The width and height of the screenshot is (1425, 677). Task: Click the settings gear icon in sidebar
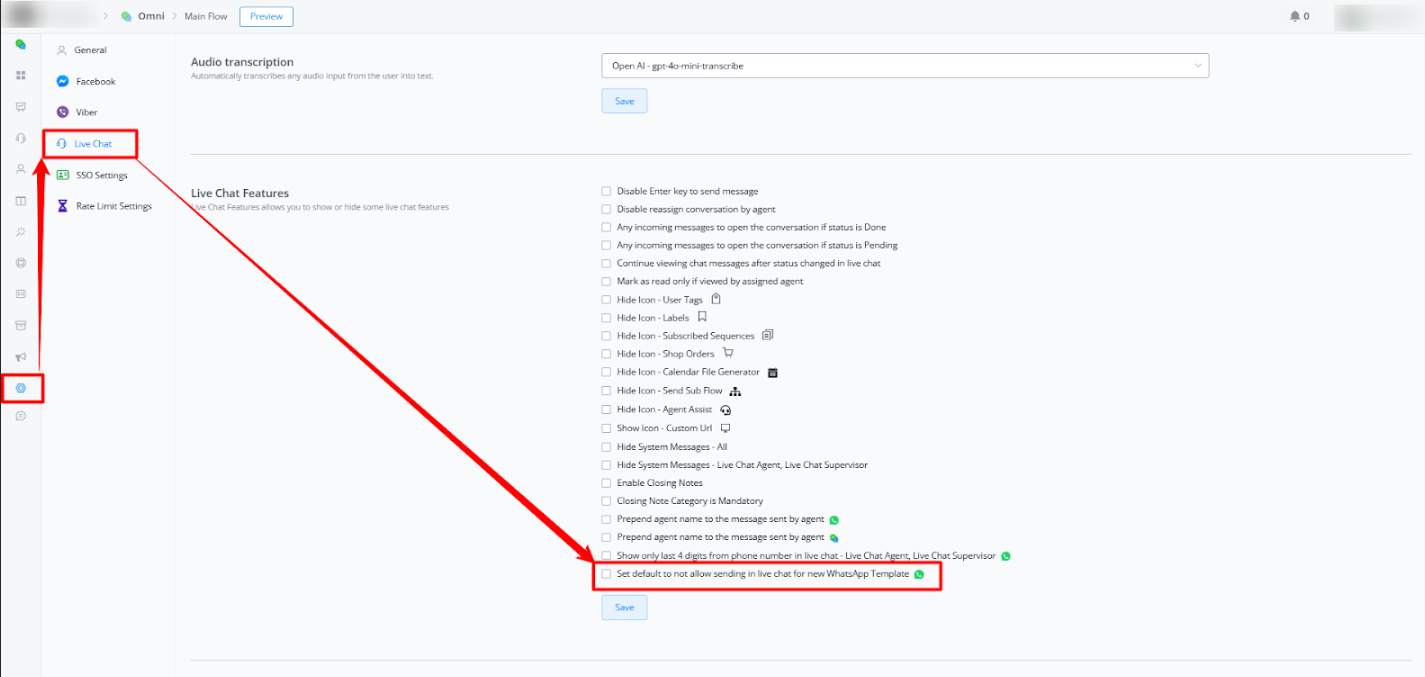[21, 387]
